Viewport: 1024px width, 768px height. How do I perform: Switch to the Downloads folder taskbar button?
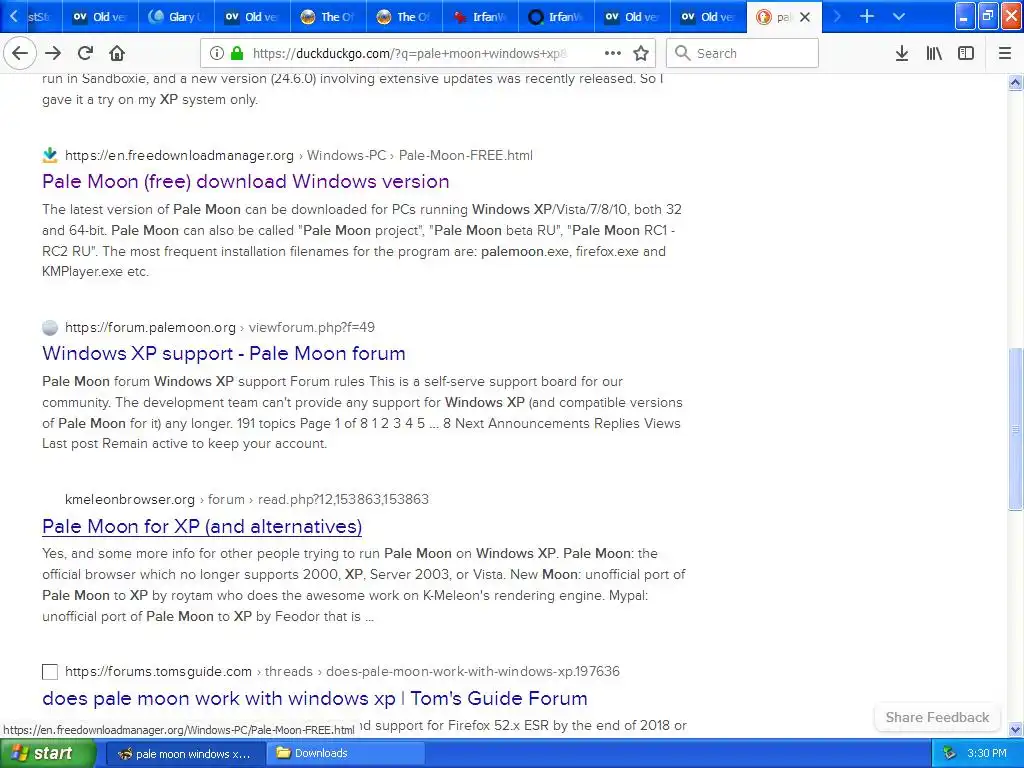coord(345,754)
